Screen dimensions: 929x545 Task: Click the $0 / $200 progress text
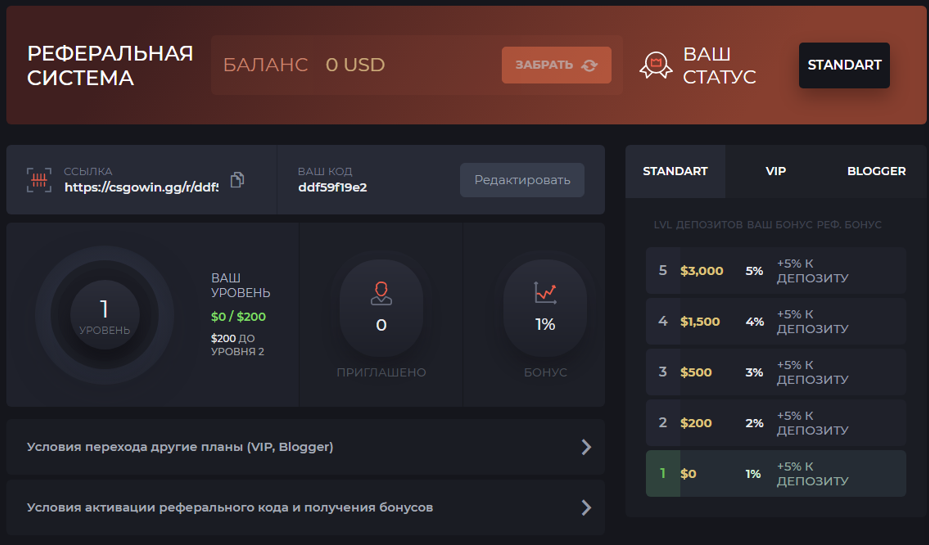[x=238, y=316]
